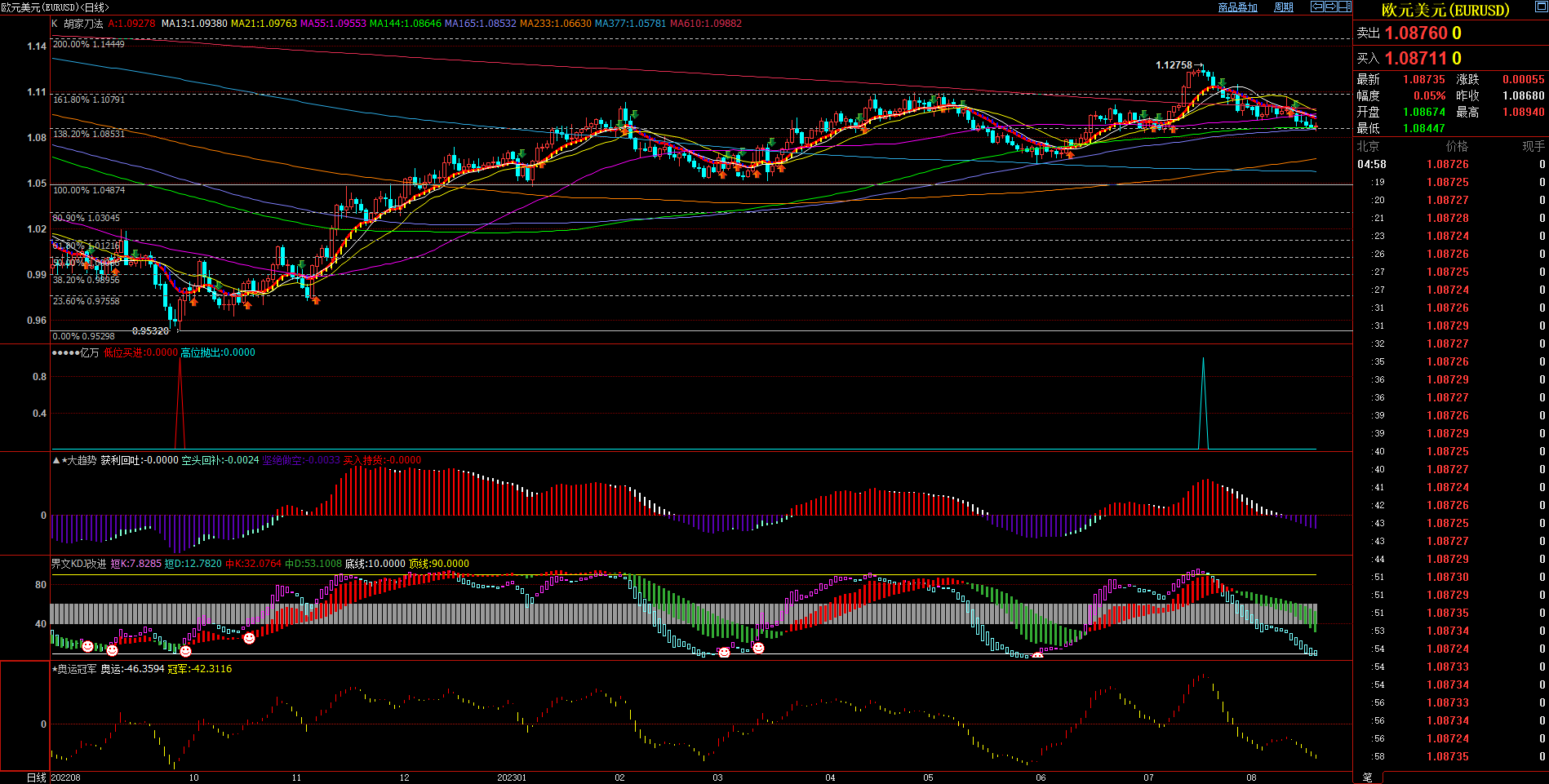The height and width of the screenshot is (784, 1549).
Task: Click the quote panel maximize square icon
Action: click(x=1540, y=6)
